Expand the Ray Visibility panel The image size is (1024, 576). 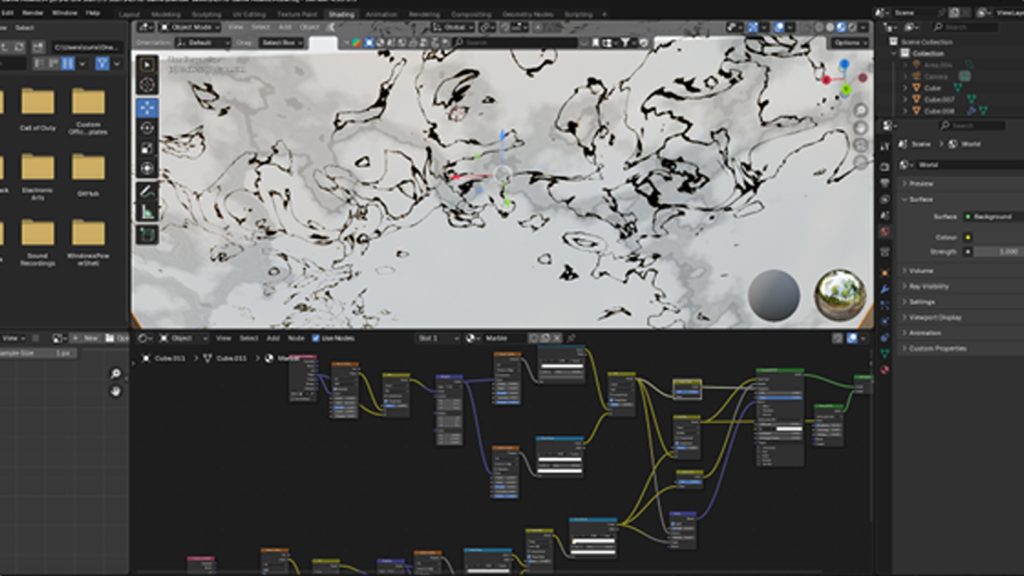(928, 286)
